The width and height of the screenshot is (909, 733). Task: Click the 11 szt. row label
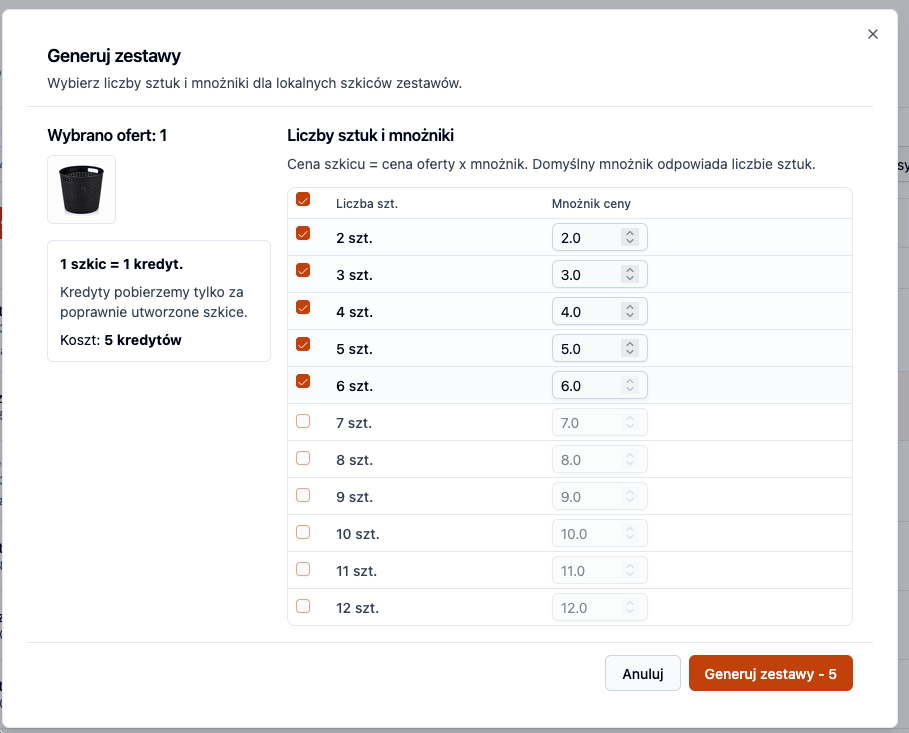(x=357, y=572)
